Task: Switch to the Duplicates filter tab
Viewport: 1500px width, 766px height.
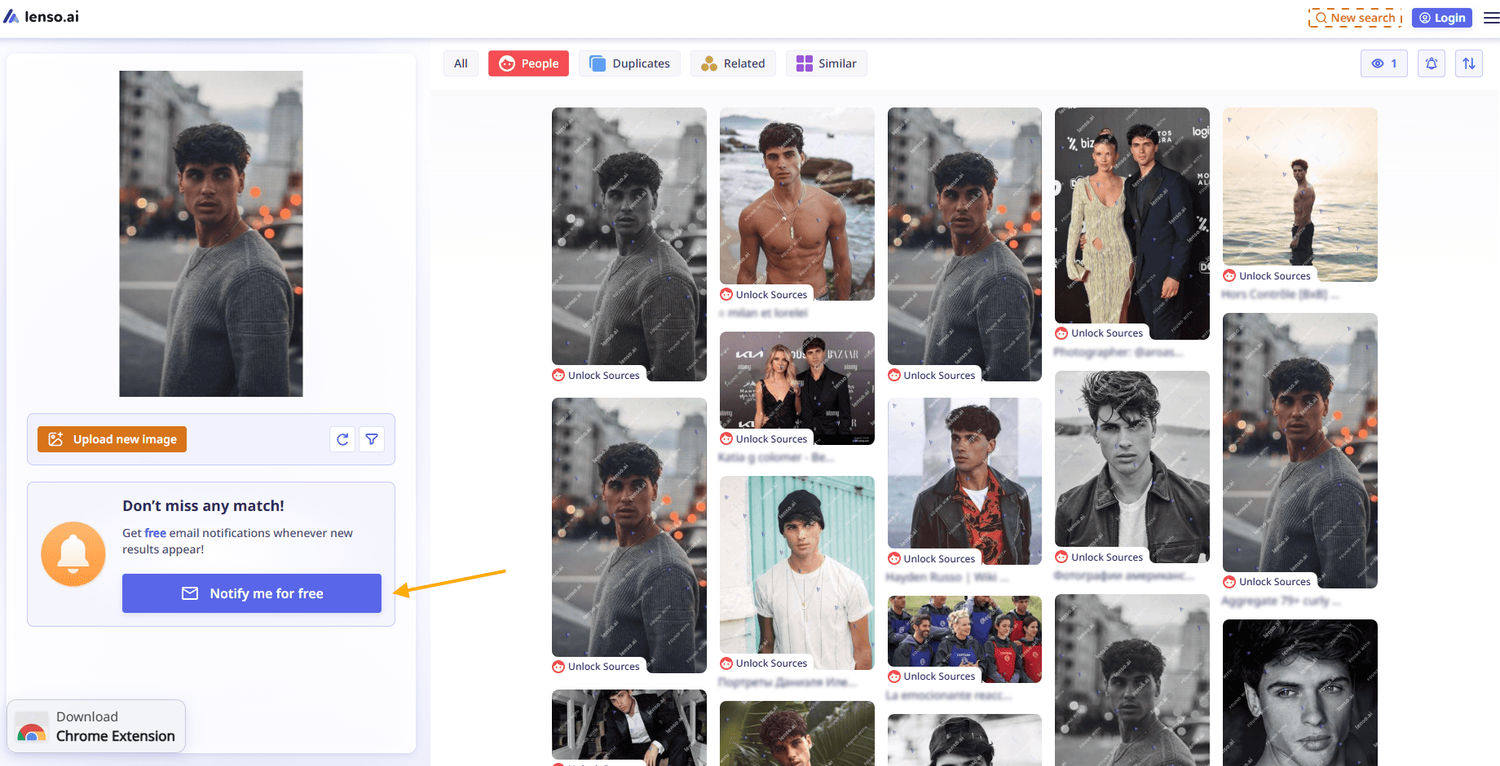Action: click(629, 63)
